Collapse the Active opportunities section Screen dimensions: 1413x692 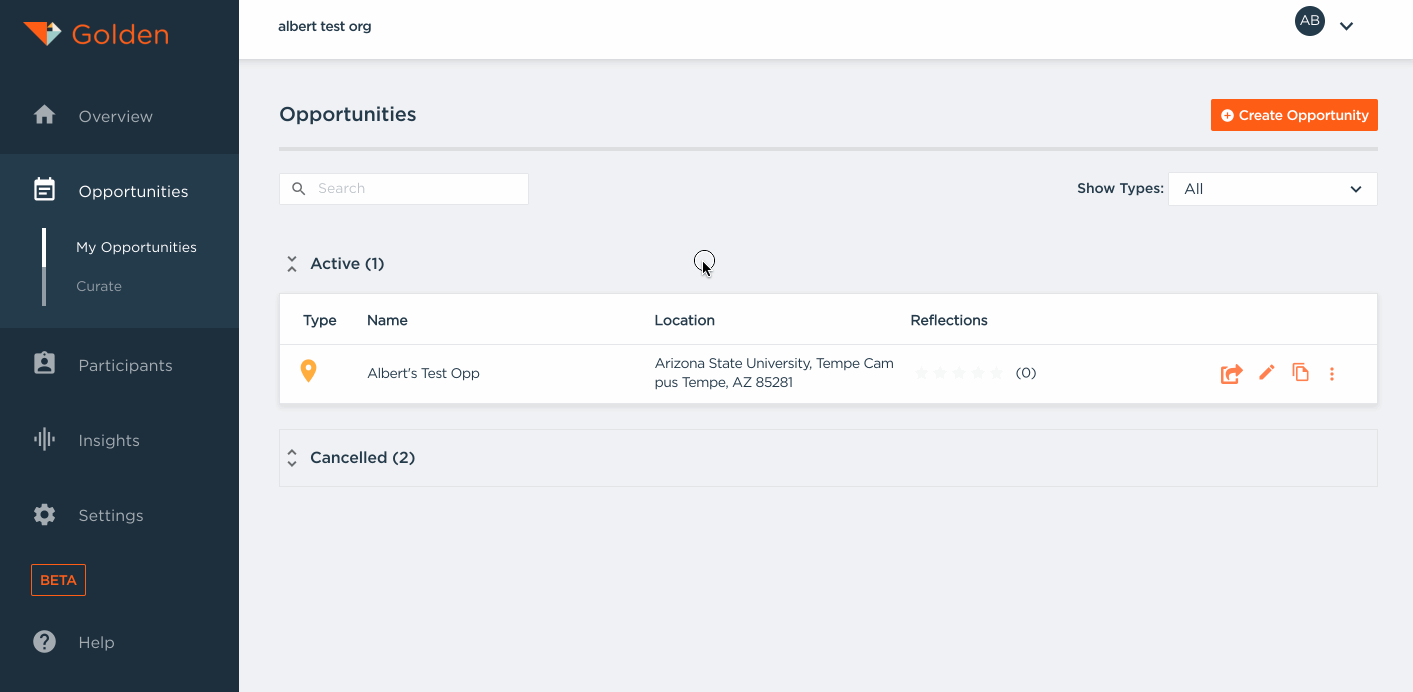click(291, 262)
